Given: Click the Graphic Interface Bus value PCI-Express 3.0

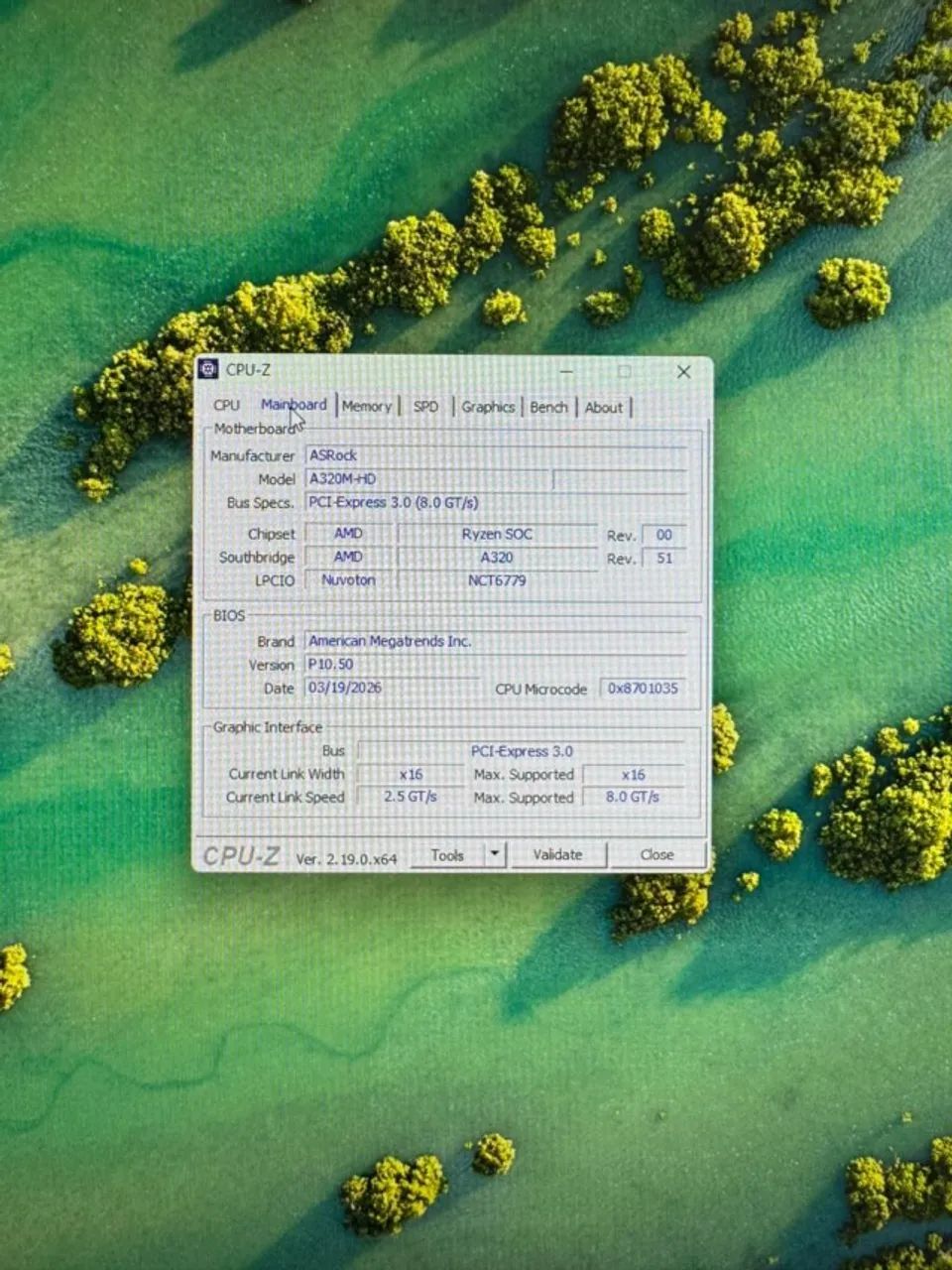Looking at the screenshot, I should pos(522,751).
